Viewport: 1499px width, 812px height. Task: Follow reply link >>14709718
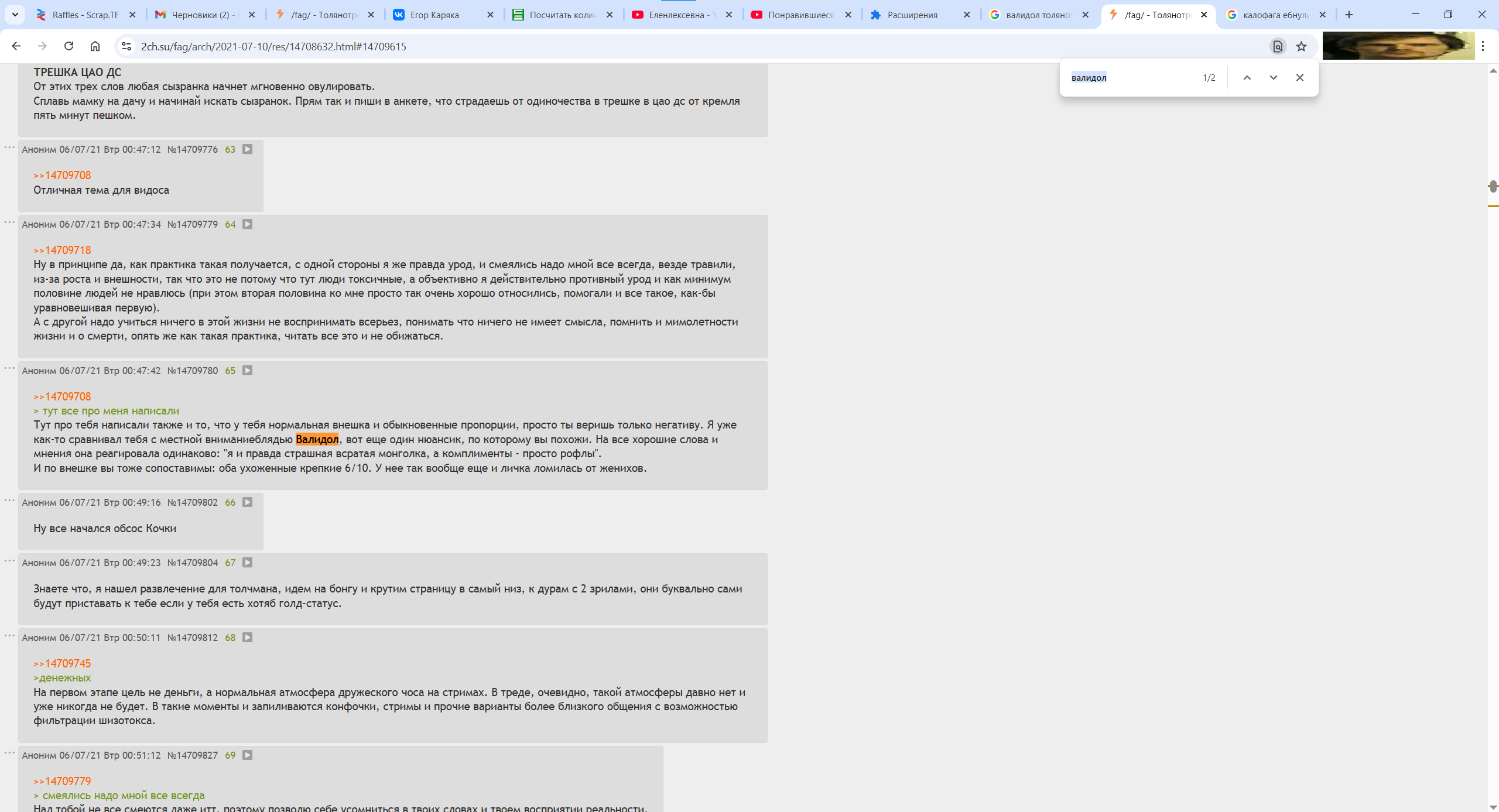coord(62,250)
